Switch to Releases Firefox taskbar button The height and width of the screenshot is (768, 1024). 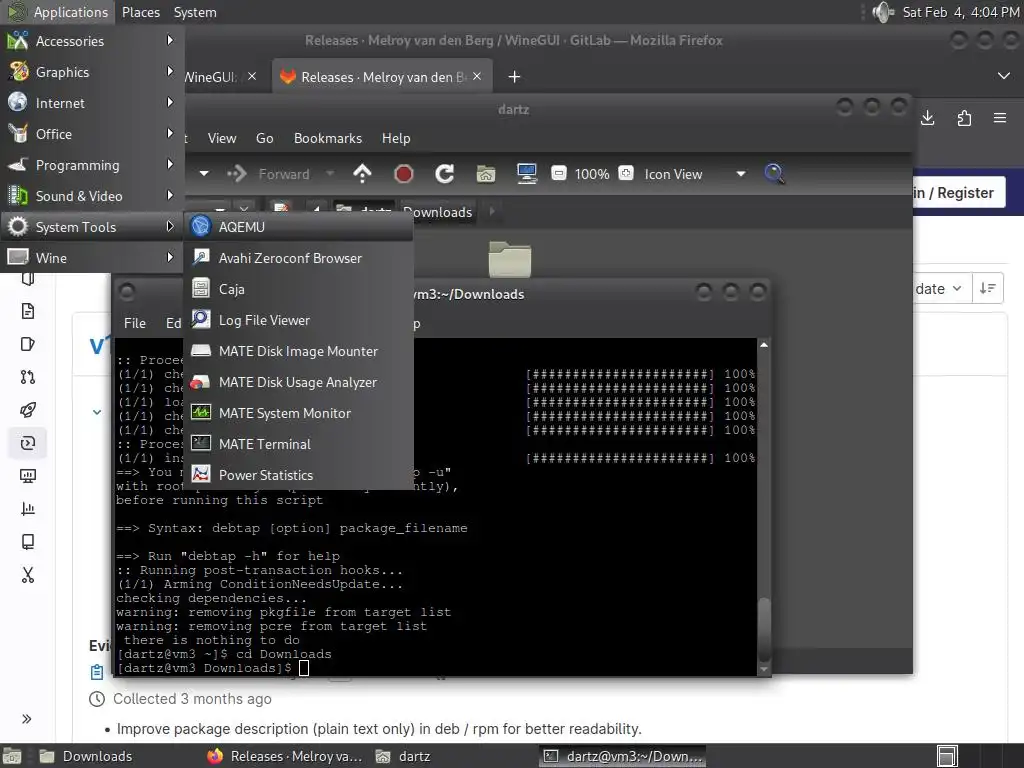[285, 756]
